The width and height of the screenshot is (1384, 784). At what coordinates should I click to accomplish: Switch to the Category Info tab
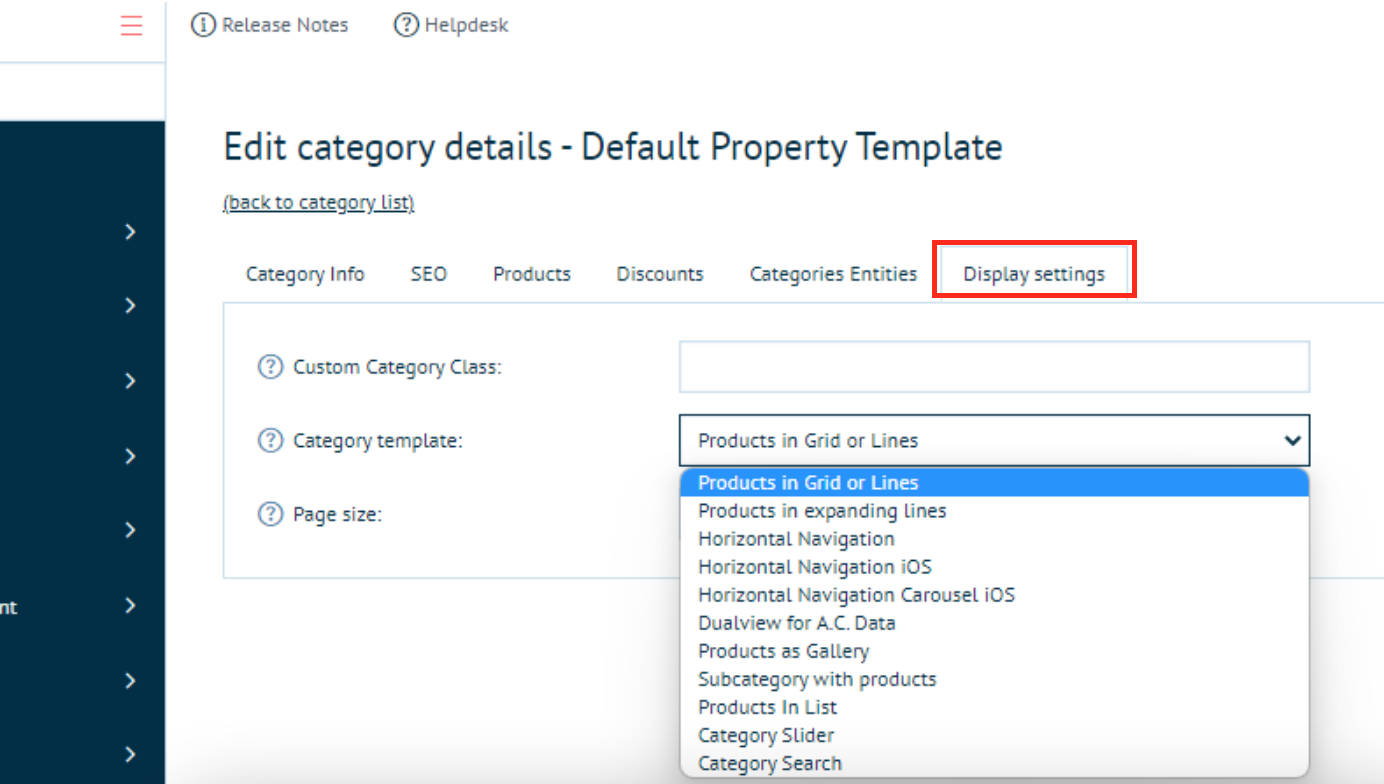click(305, 274)
